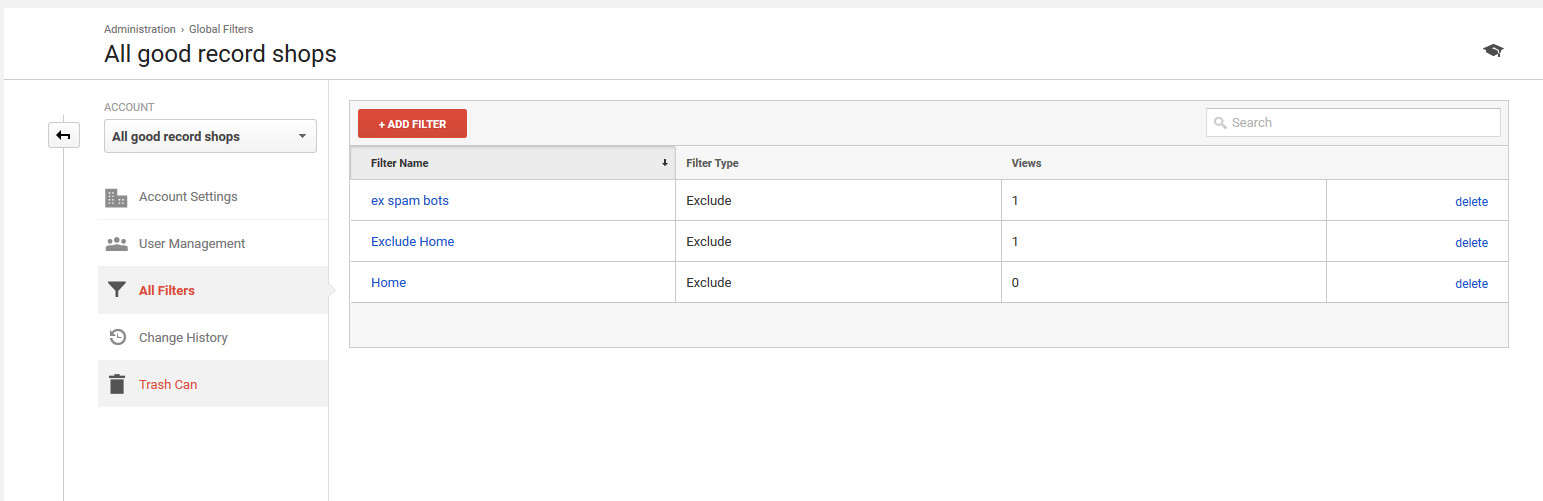Delete the 'Exclude Home' filter

coord(1471,243)
